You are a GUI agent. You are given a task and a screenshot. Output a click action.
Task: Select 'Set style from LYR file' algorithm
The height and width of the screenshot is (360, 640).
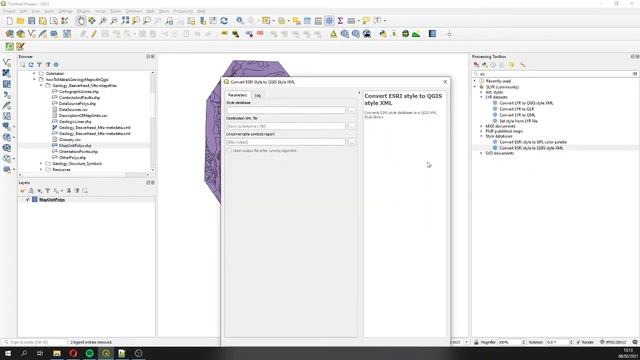coord(518,121)
